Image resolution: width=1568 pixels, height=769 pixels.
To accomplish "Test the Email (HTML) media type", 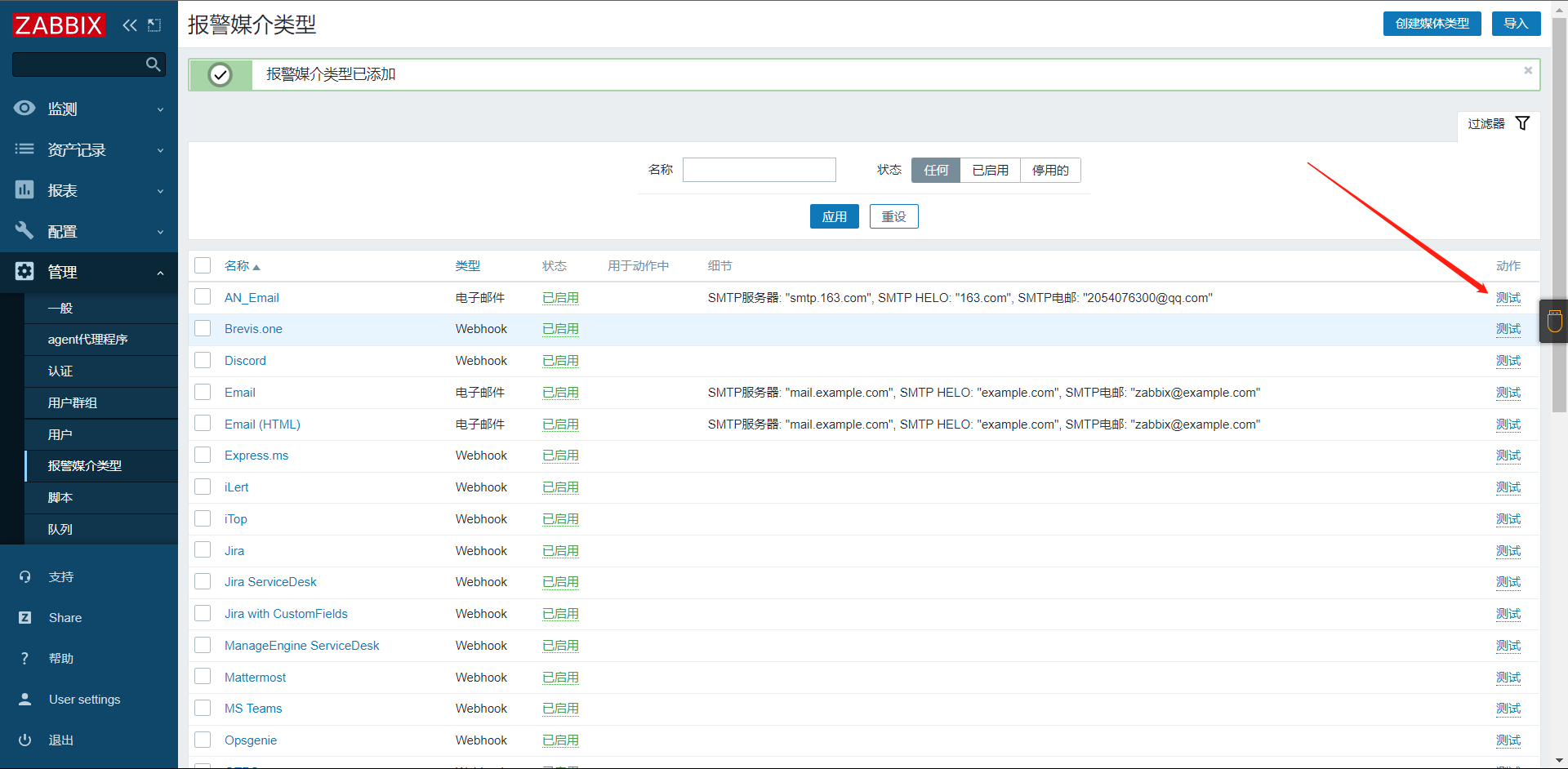I will point(1508,425).
